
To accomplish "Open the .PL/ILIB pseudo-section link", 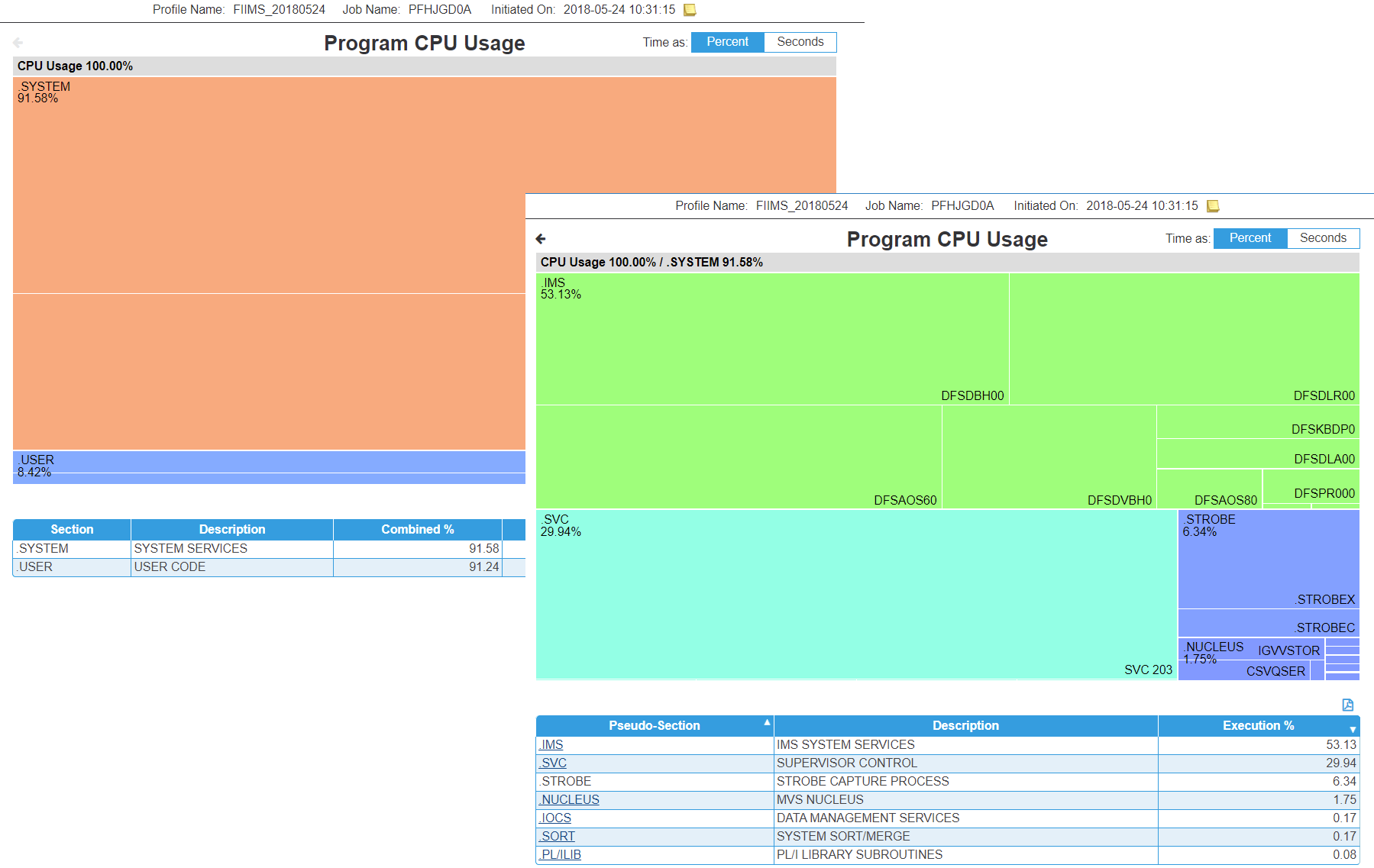I will point(560,854).
